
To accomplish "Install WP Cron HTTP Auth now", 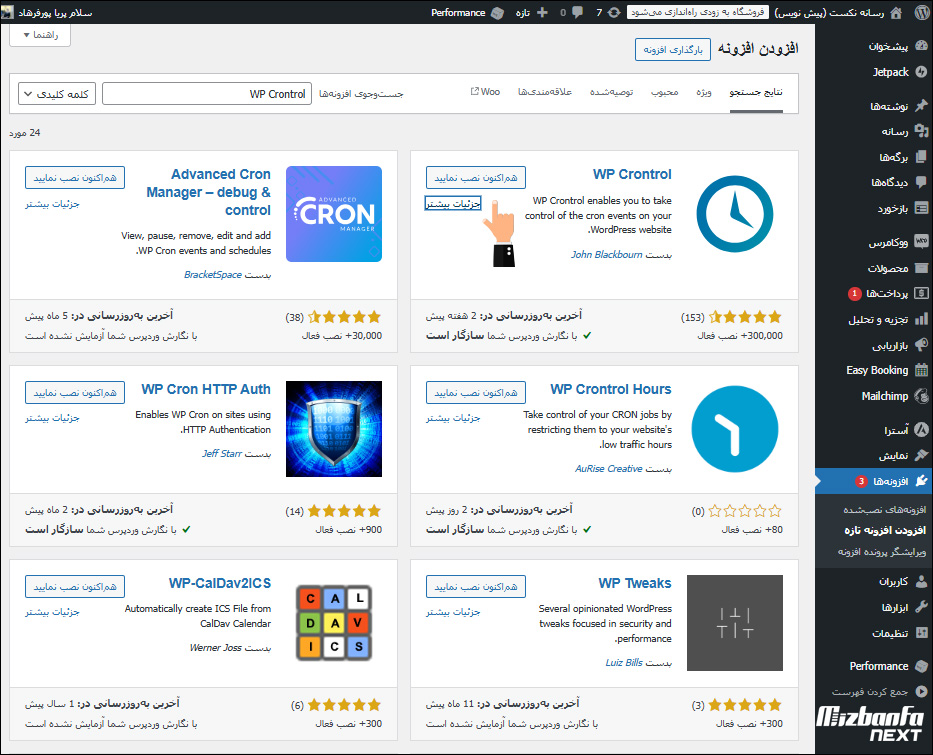I will coord(75,393).
